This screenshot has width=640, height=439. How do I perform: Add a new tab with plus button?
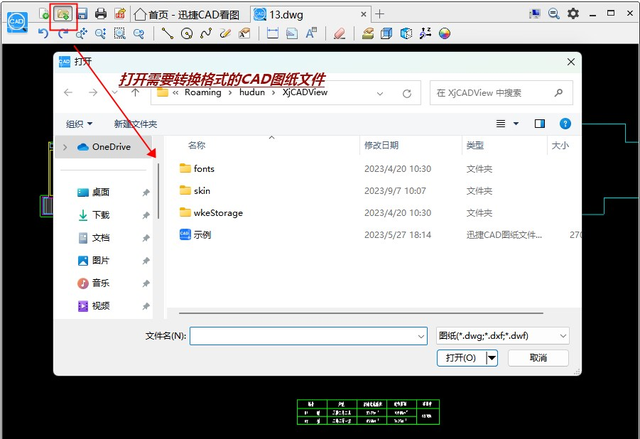[x=380, y=14]
